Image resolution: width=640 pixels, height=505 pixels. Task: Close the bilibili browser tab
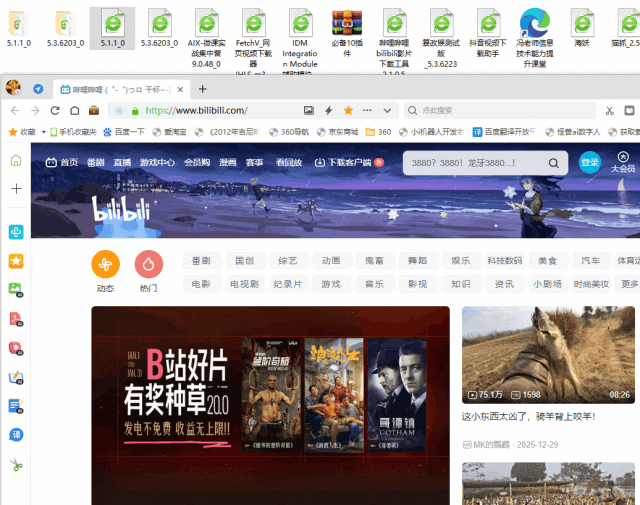(x=180, y=89)
